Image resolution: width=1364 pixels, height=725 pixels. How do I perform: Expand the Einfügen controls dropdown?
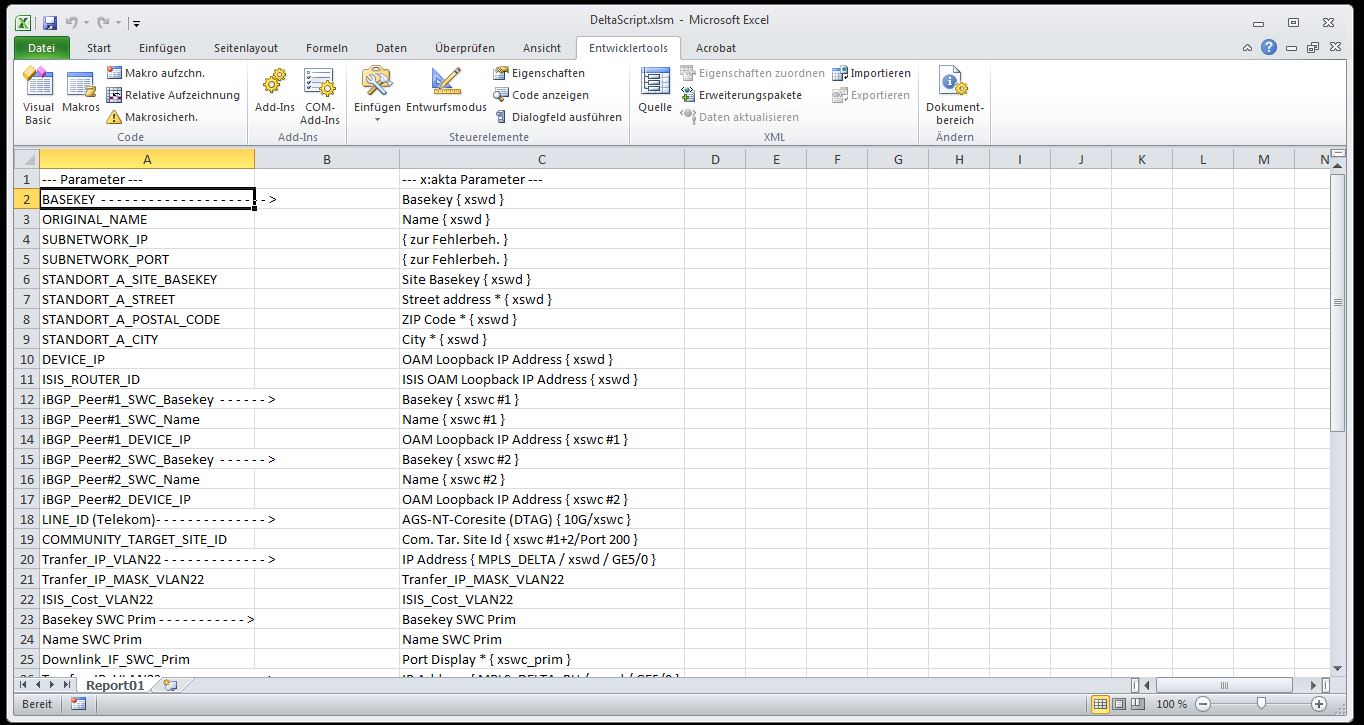click(377, 120)
